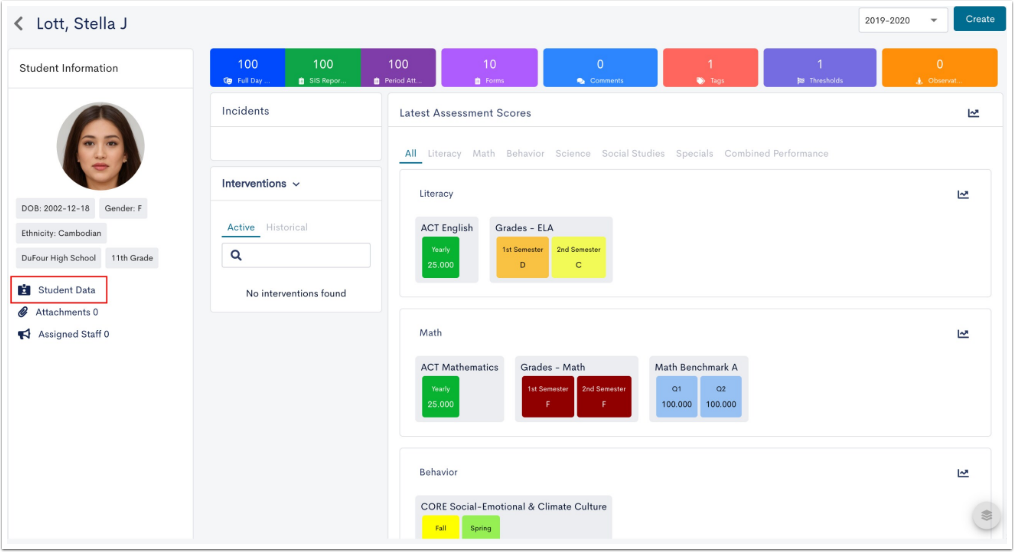This screenshot has height=552, width=1014.
Task: Open the Full Day attendance 100 tile
Action: 248,68
